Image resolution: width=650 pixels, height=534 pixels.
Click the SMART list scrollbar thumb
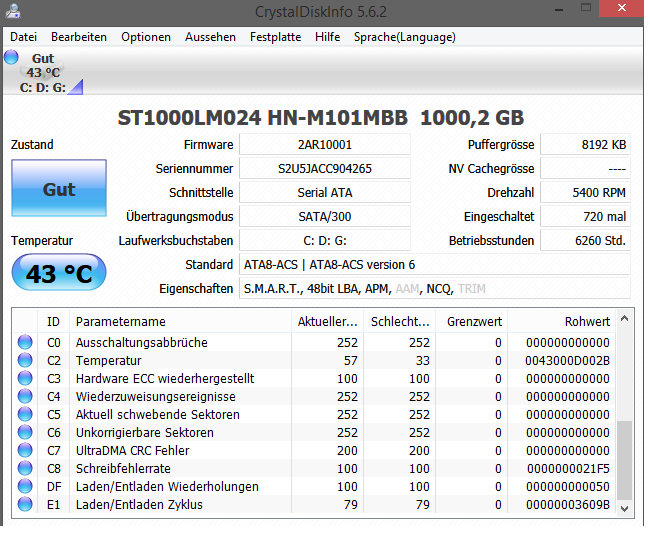pos(625,460)
